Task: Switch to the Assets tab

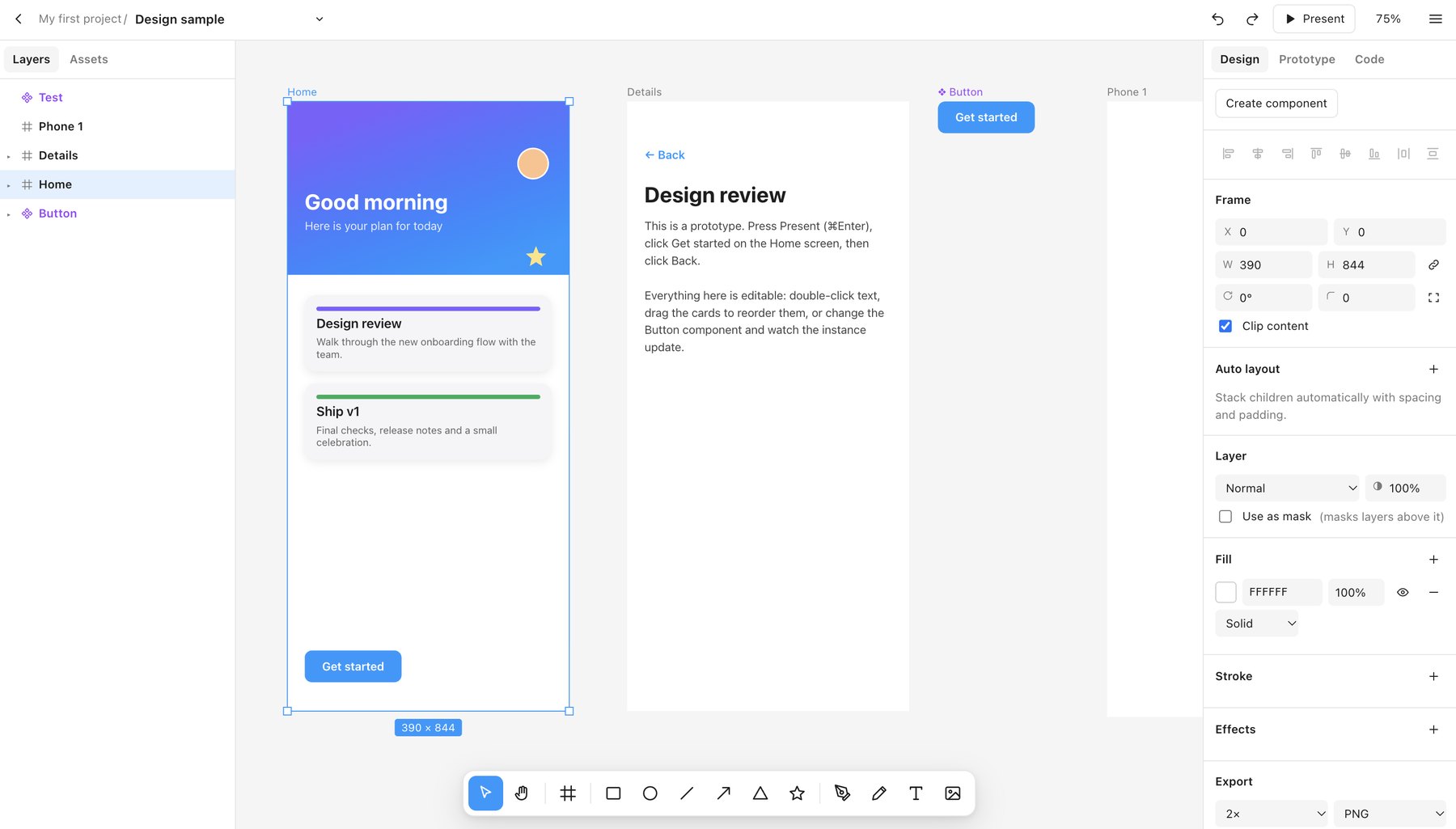Action: [x=89, y=59]
